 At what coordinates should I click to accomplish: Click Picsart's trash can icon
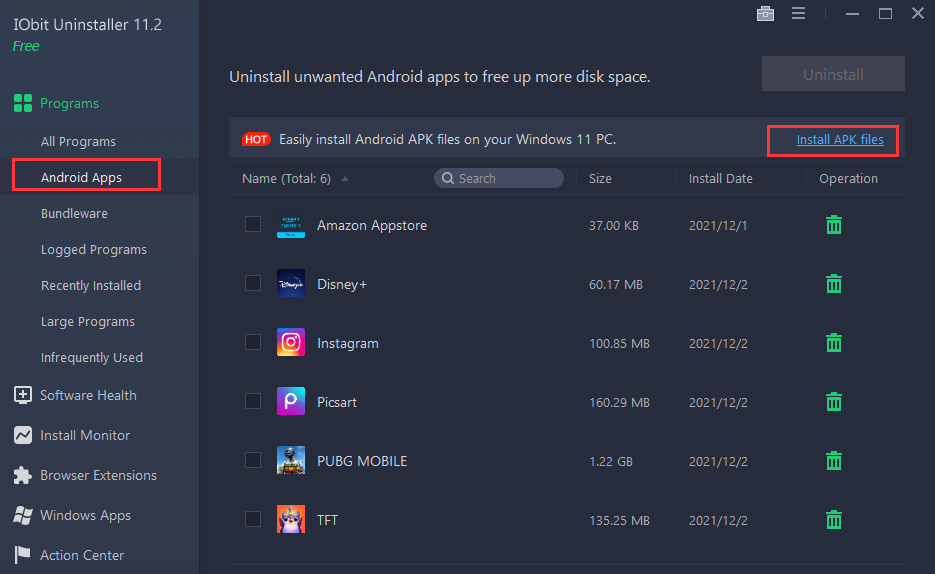[x=834, y=402]
